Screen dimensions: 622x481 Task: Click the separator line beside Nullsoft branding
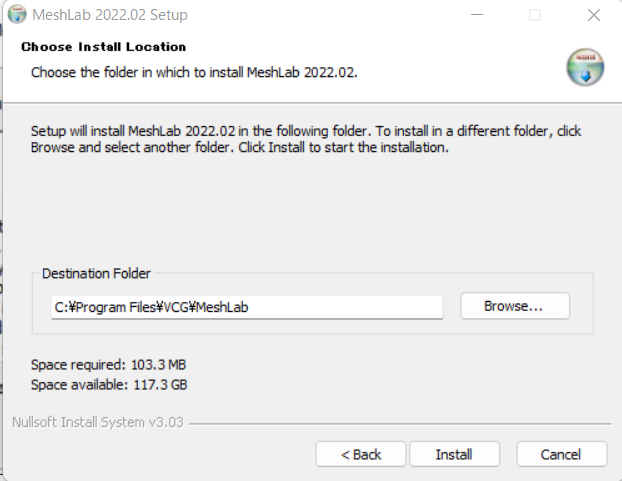[x=400, y=424]
